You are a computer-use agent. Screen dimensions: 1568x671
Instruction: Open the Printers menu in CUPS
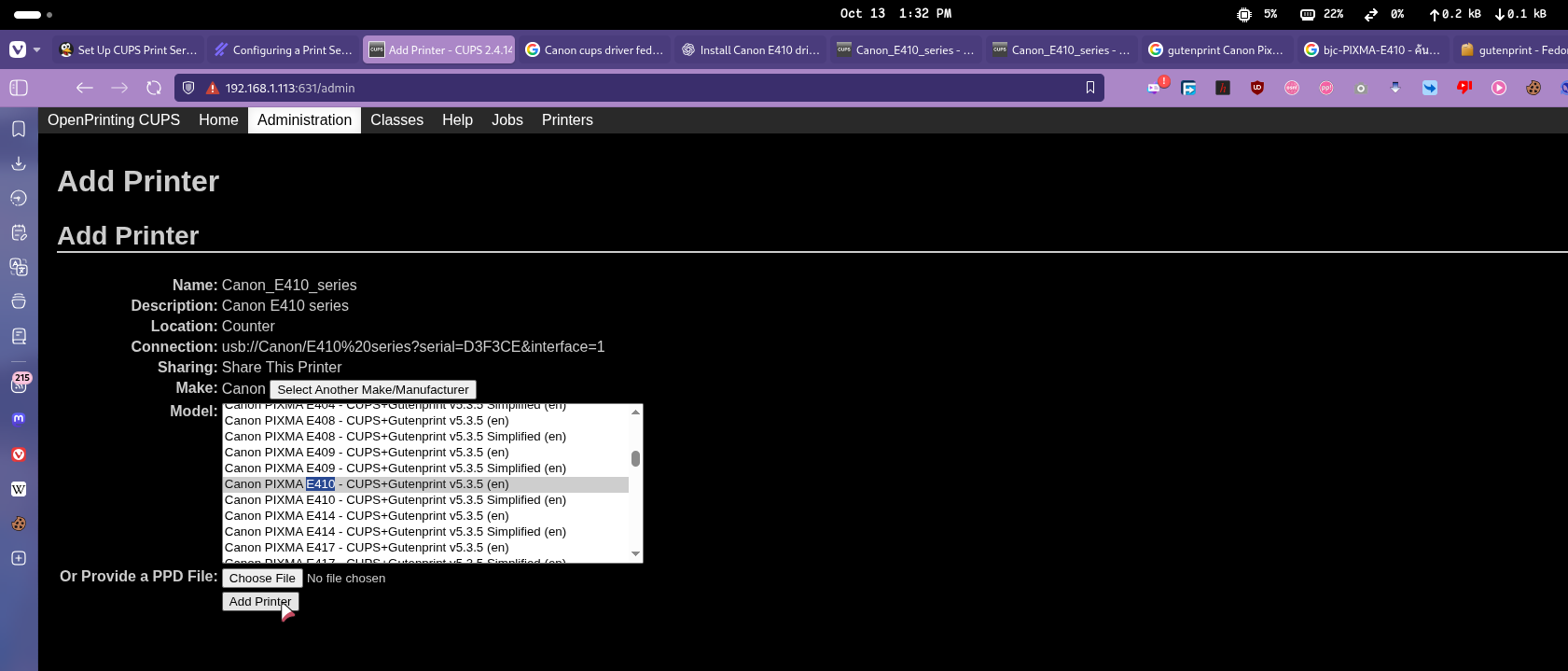567,120
